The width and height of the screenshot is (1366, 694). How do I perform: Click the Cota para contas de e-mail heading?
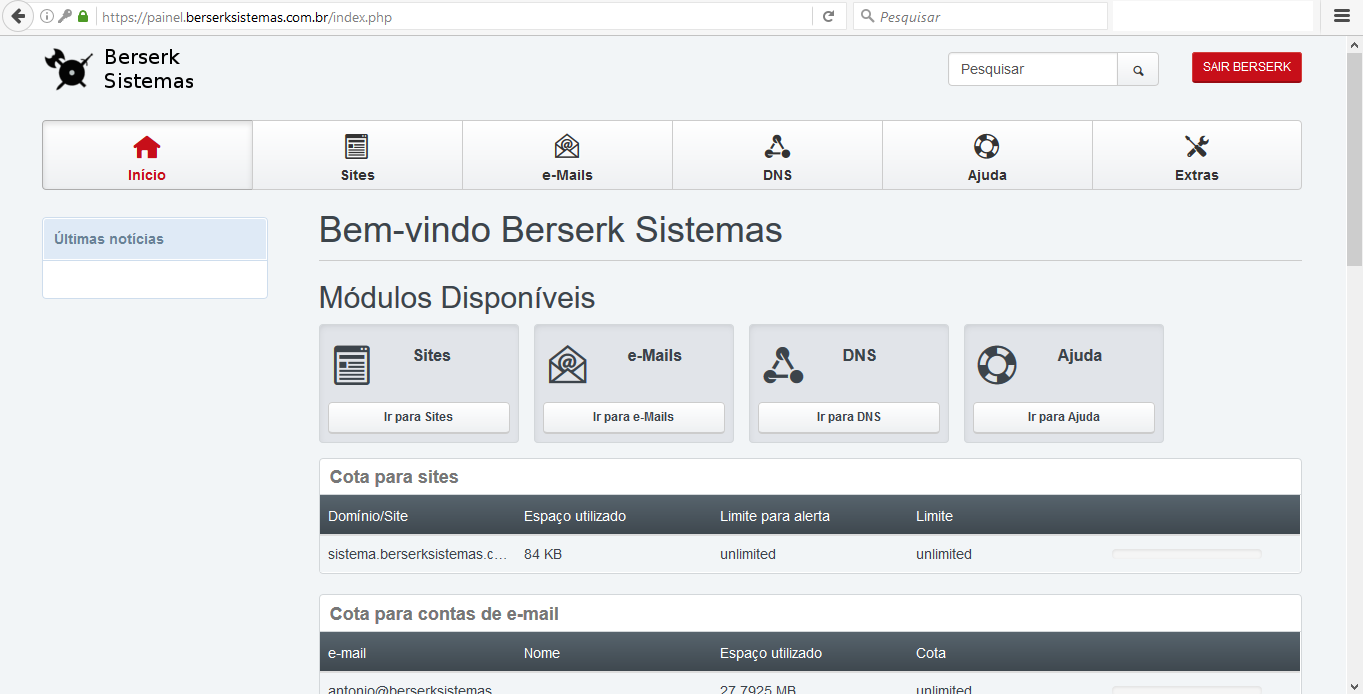click(x=444, y=614)
